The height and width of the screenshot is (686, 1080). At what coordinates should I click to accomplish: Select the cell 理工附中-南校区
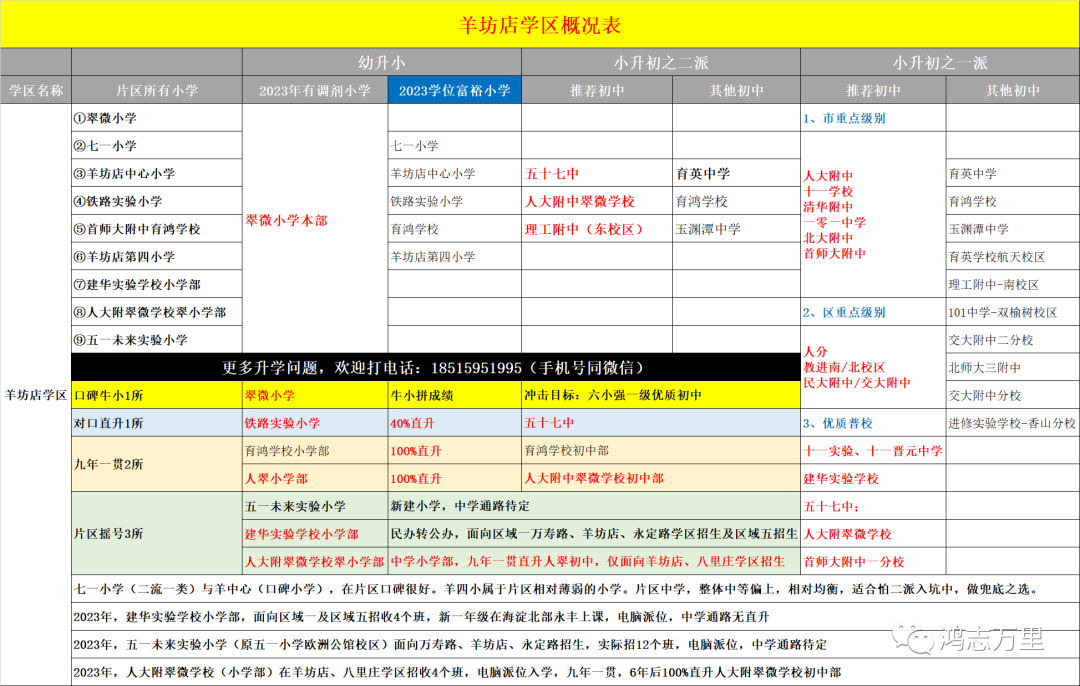point(1012,284)
